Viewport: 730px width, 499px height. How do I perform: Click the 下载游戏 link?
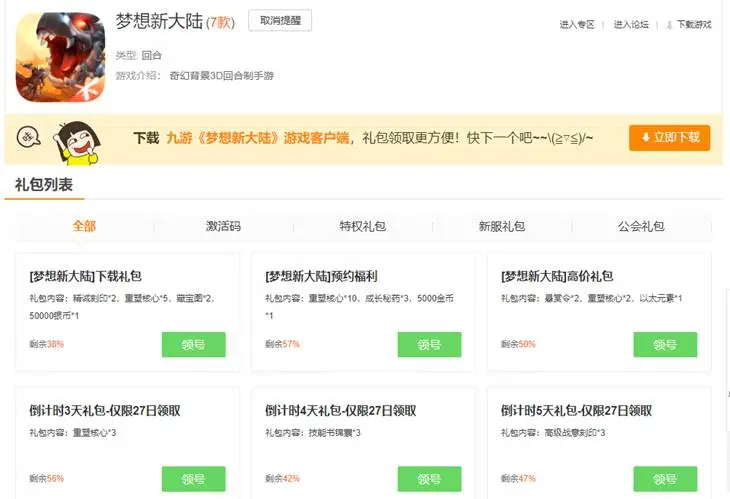pos(694,24)
